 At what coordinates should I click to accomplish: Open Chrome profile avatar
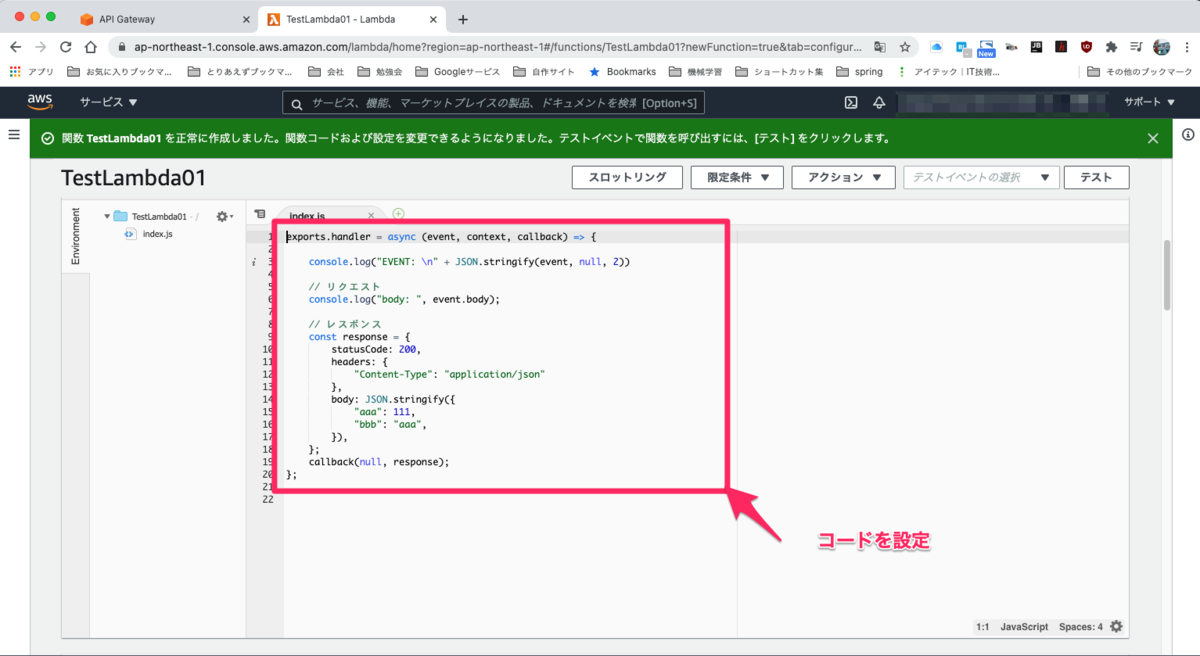[x=1161, y=47]
